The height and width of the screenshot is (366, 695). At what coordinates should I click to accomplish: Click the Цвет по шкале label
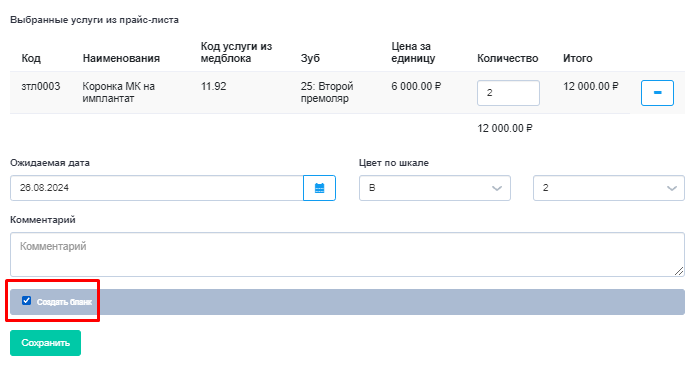394,163
